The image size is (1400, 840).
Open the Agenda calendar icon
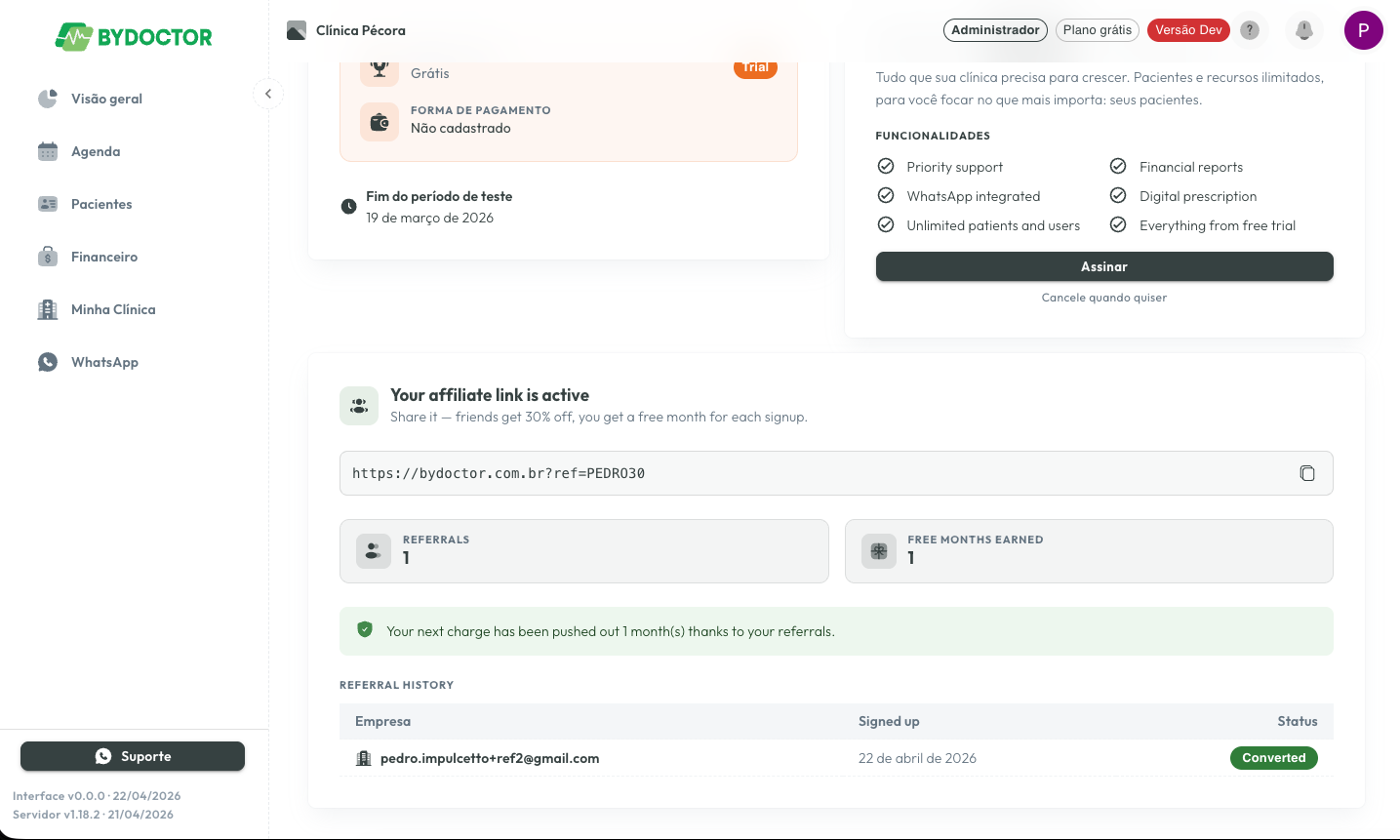click(48, 151)
